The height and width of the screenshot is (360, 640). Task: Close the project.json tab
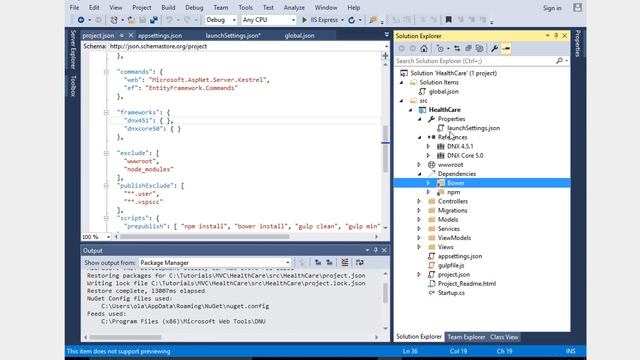pos(131,36)
